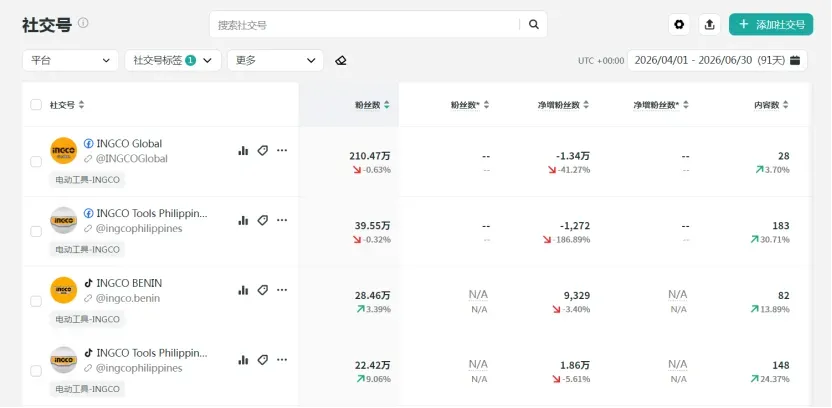Image resolution: width=832 pixels, height=408 pixels.
Task: Click INGCO Global profile avatar
Action: (x=64, y=151)
